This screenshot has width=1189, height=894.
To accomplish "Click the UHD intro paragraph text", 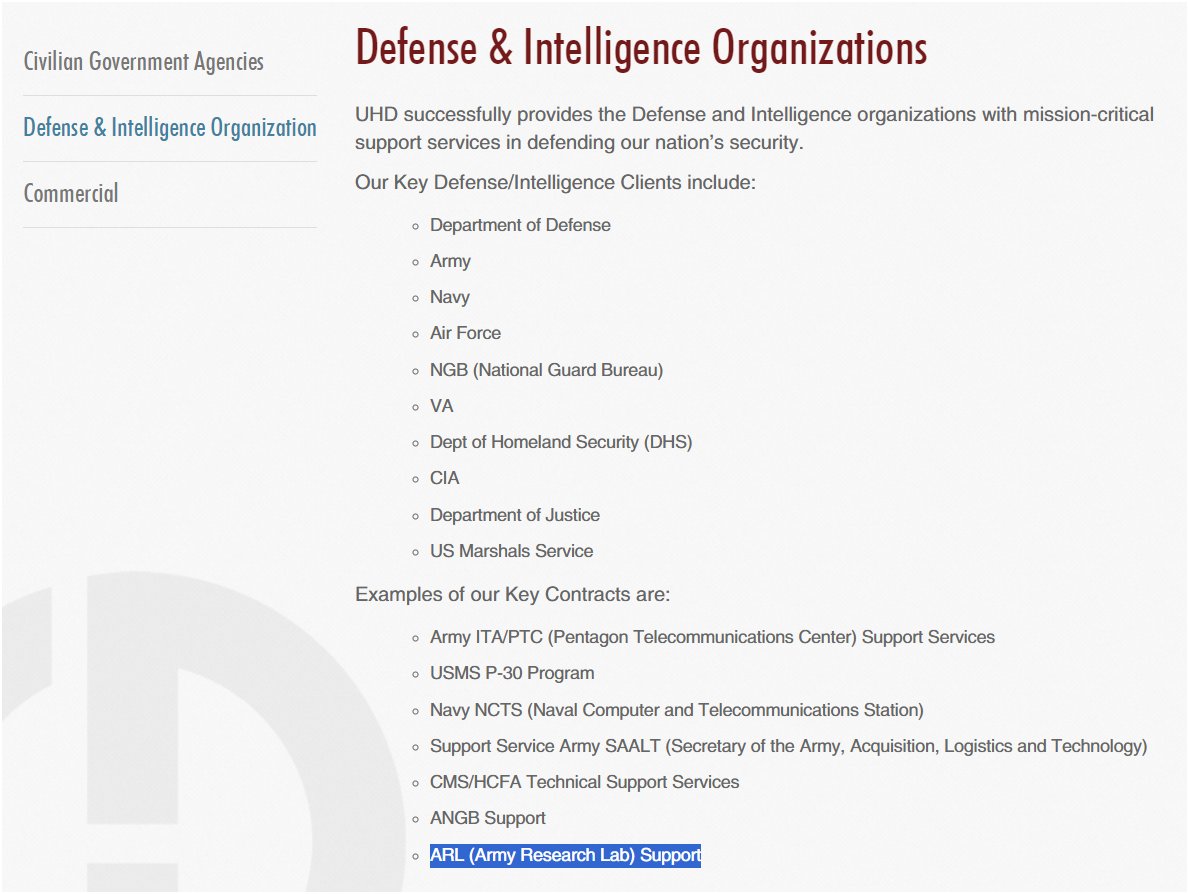I will (753, 128).
